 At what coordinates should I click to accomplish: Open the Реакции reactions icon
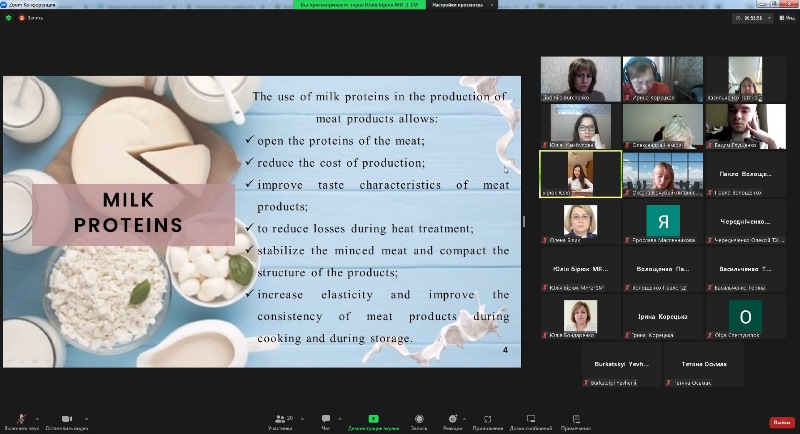coord(453,419)
